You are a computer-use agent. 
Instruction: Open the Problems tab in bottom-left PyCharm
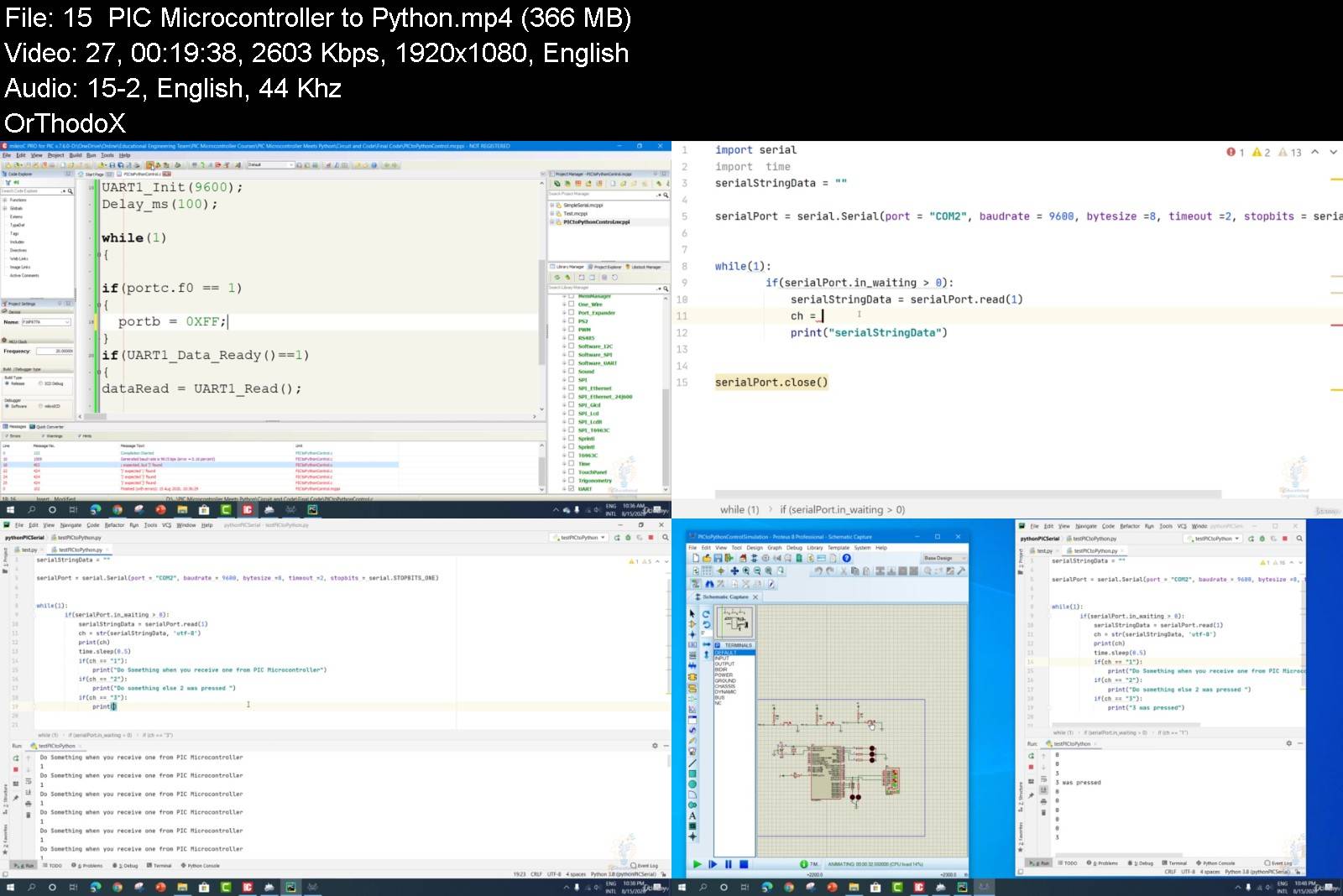click(x=87, y=865)
